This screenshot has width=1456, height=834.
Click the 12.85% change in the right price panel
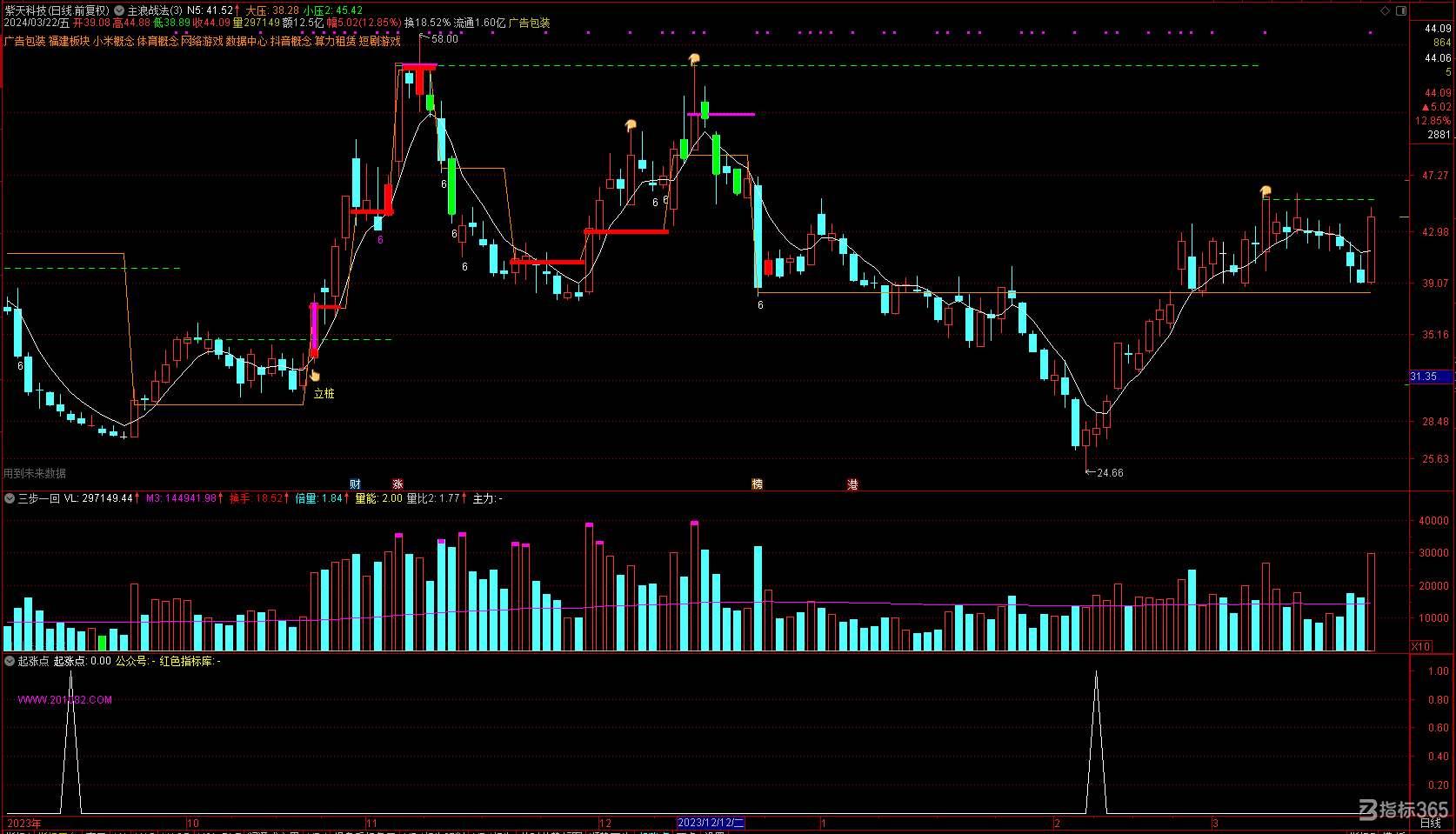(x=1433, y=121)
